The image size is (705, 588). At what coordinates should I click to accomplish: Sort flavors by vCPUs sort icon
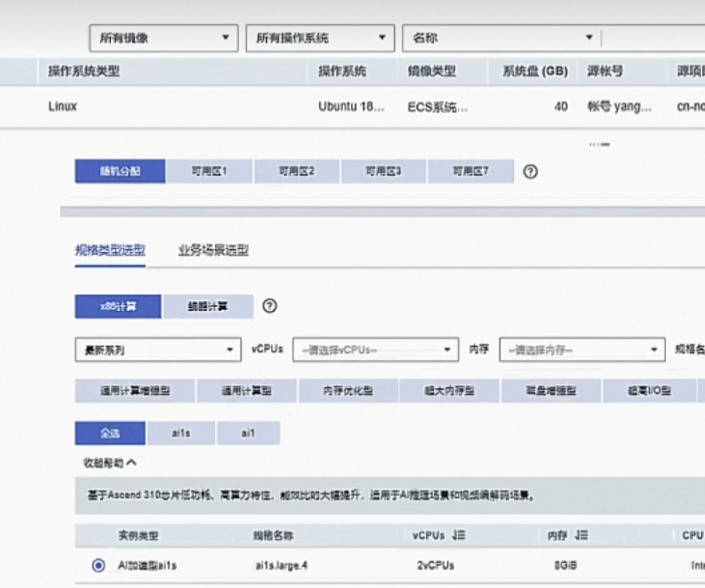pos(459,535)
